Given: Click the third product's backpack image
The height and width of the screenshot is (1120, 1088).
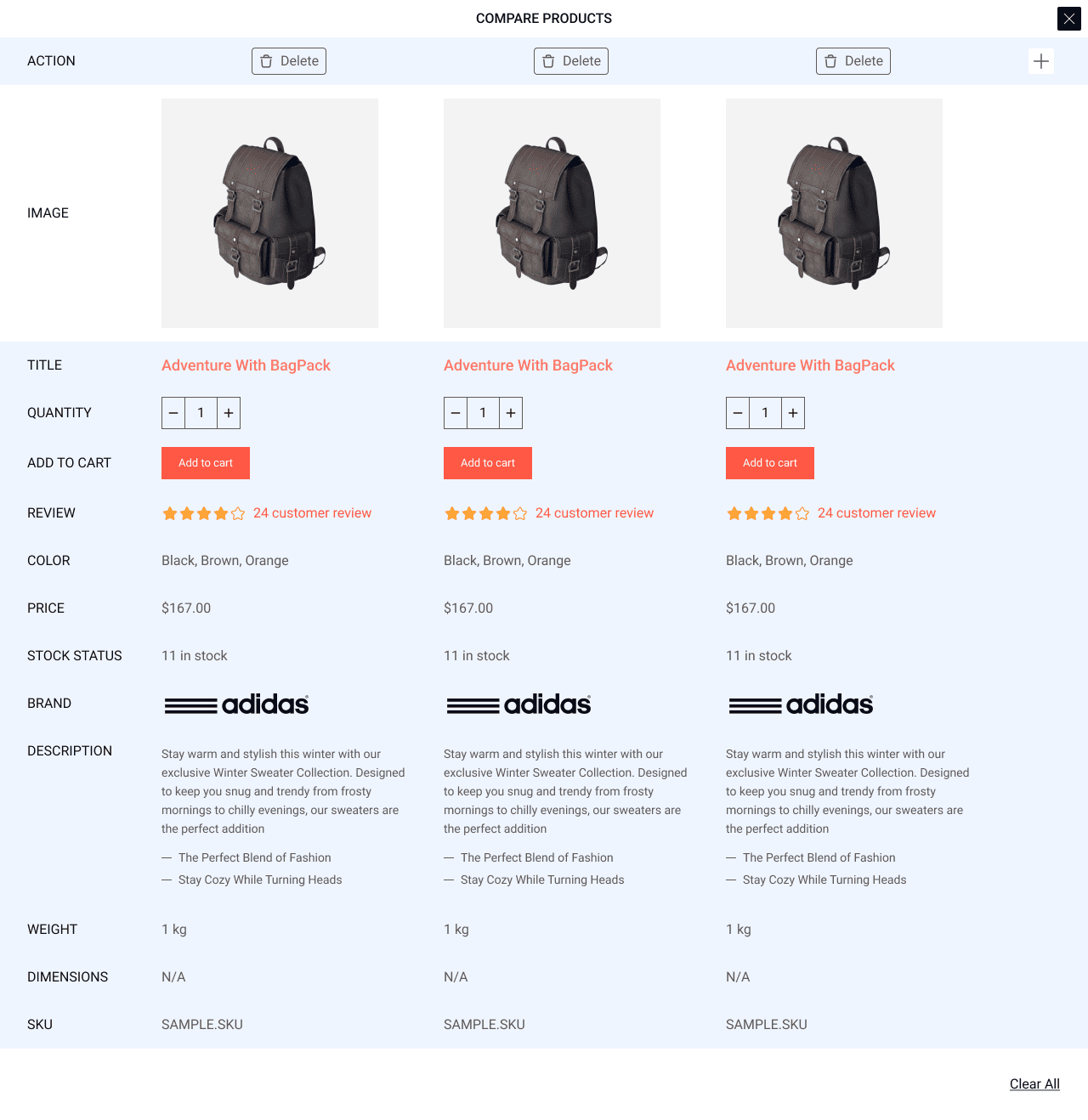Looking at the screenshot, I should 834,213.
